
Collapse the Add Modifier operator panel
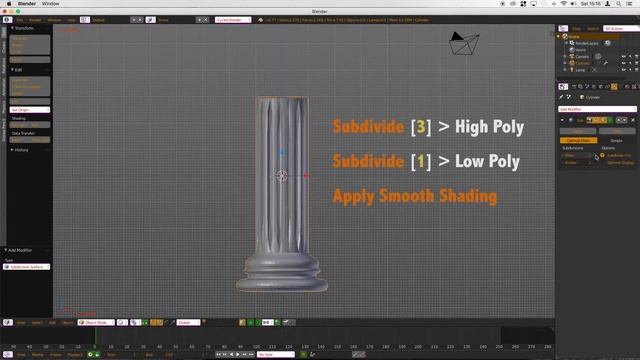coord(6,250)
